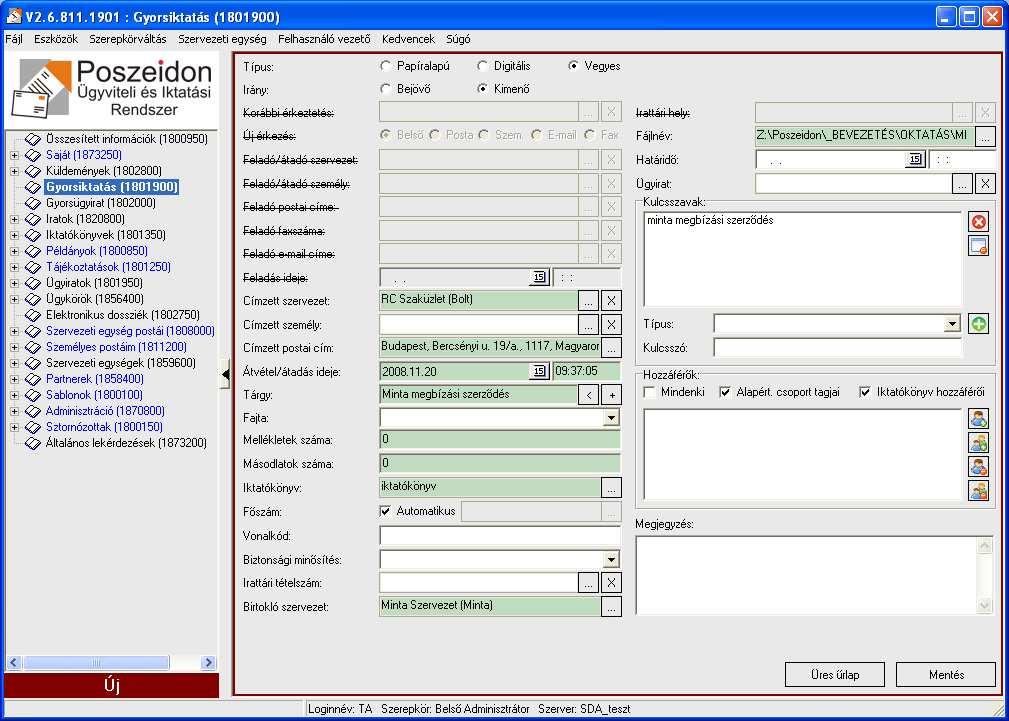This screenshot has height=721, width=1009.
Task: Open calendar picker for Határidő
Action: point(914,160)
